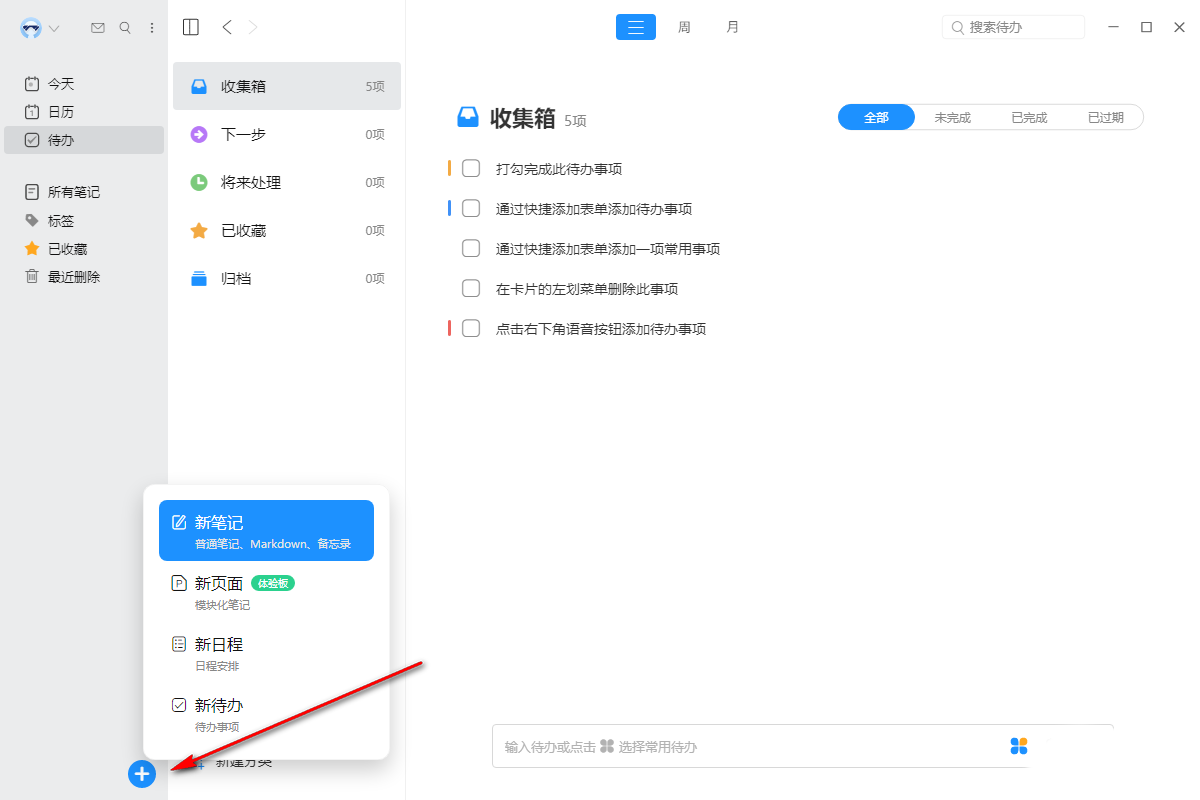This screenshot has height=800, width=1200.
Task: Open todo text 打勾完成此待办事项
Action: [559, 169]
